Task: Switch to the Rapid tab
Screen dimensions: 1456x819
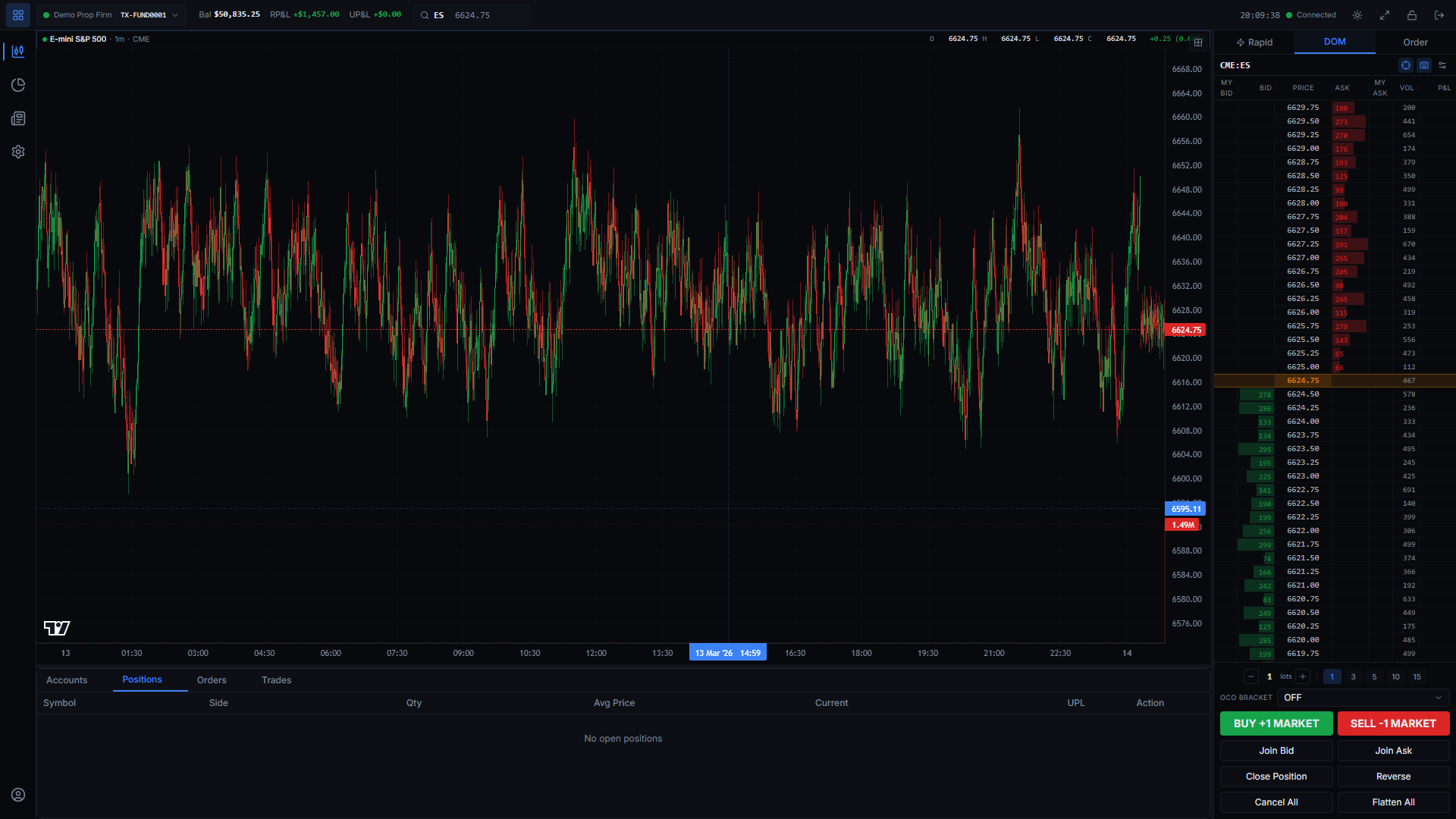Action: (1254, 42)
